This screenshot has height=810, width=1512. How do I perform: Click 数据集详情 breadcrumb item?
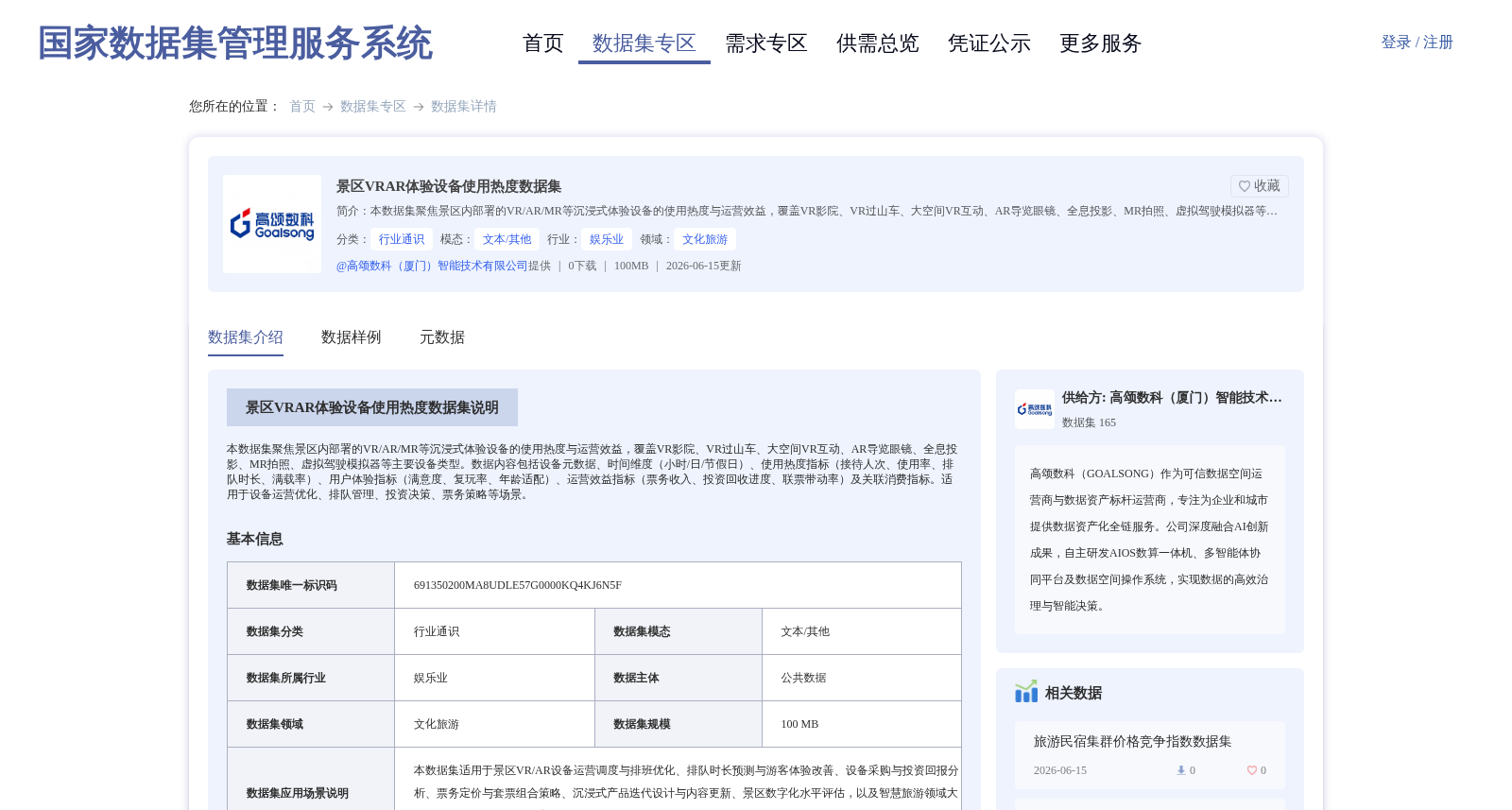click(464, 107)
